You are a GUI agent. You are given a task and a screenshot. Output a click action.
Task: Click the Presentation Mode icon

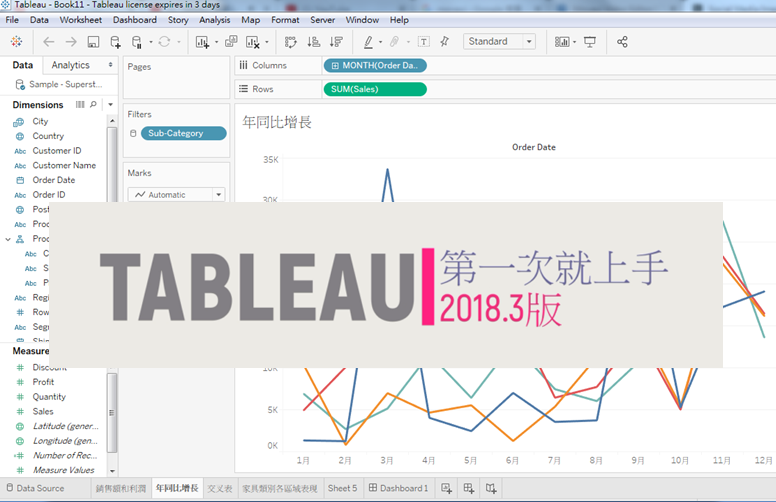pos(590,42)
